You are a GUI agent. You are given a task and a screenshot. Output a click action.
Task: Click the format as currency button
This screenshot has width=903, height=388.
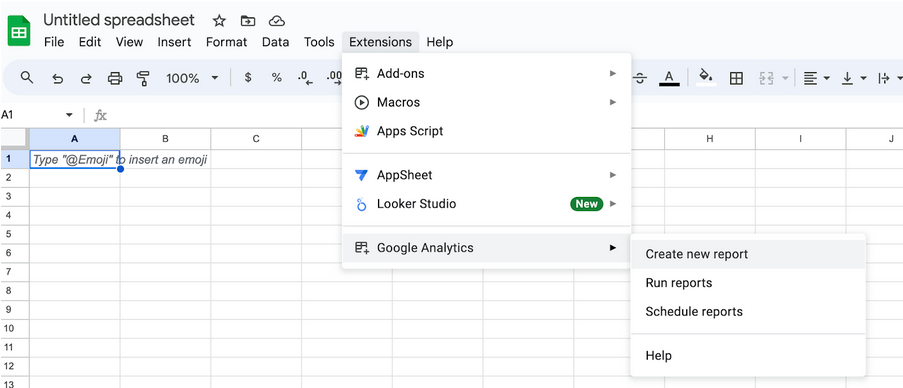click(x=248, y=78)
